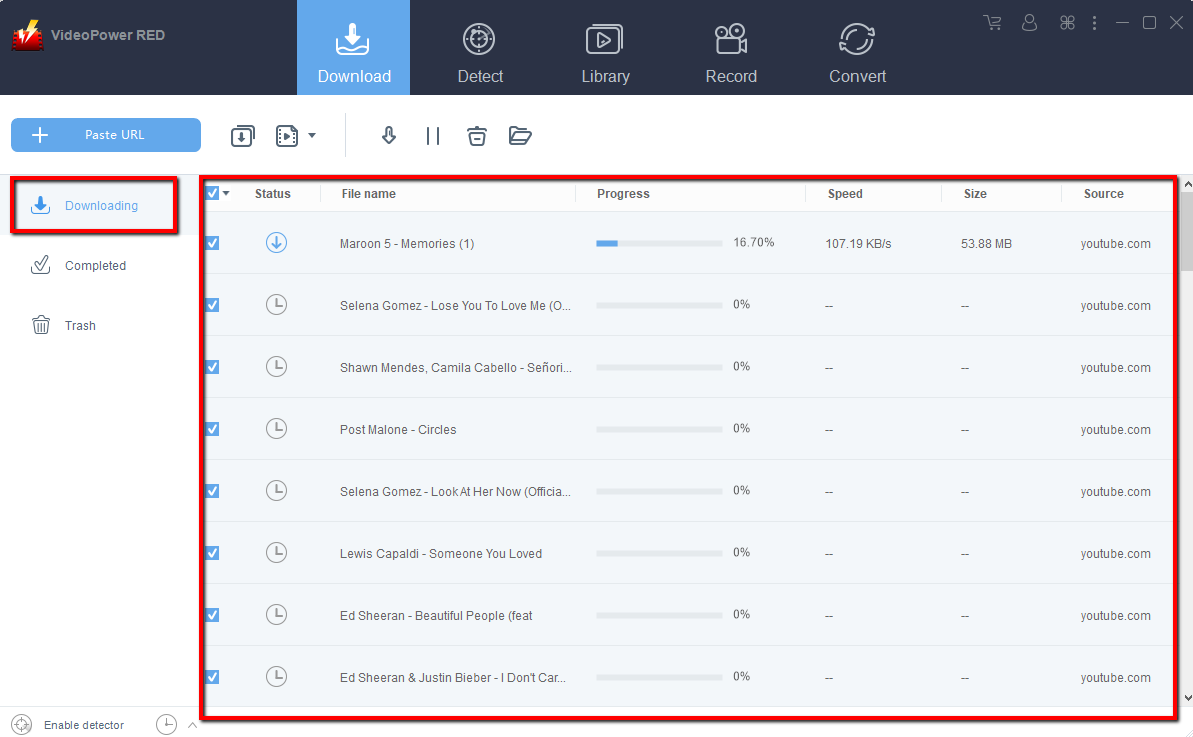
Task: Open the Completed downloads list
Action: point(95,266)
